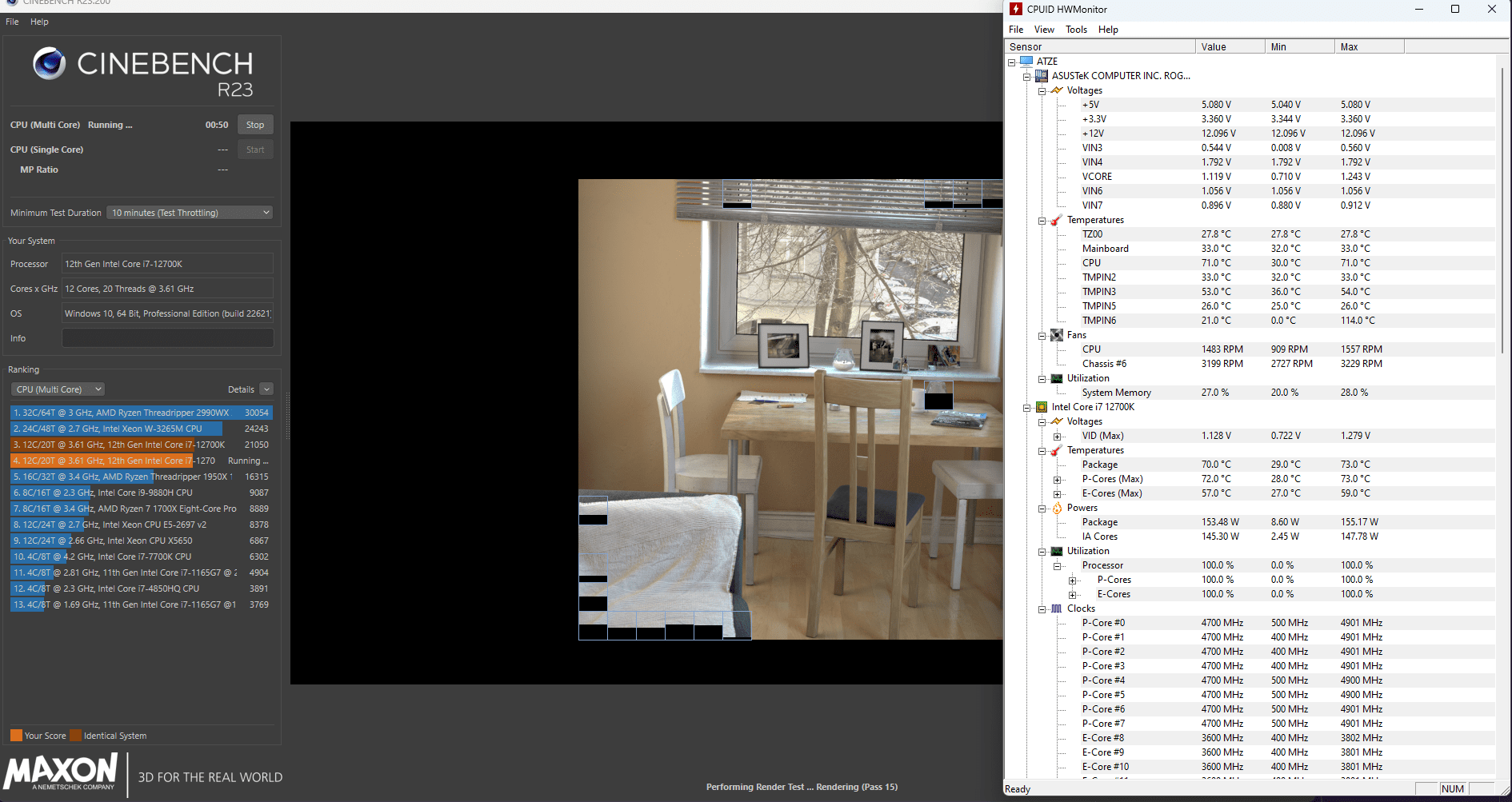Image resolution: width=1512 pixels, height=802 pixels.
Task: Click the ASUSTeK motherboard chip icon
Action: [1042, 76]
